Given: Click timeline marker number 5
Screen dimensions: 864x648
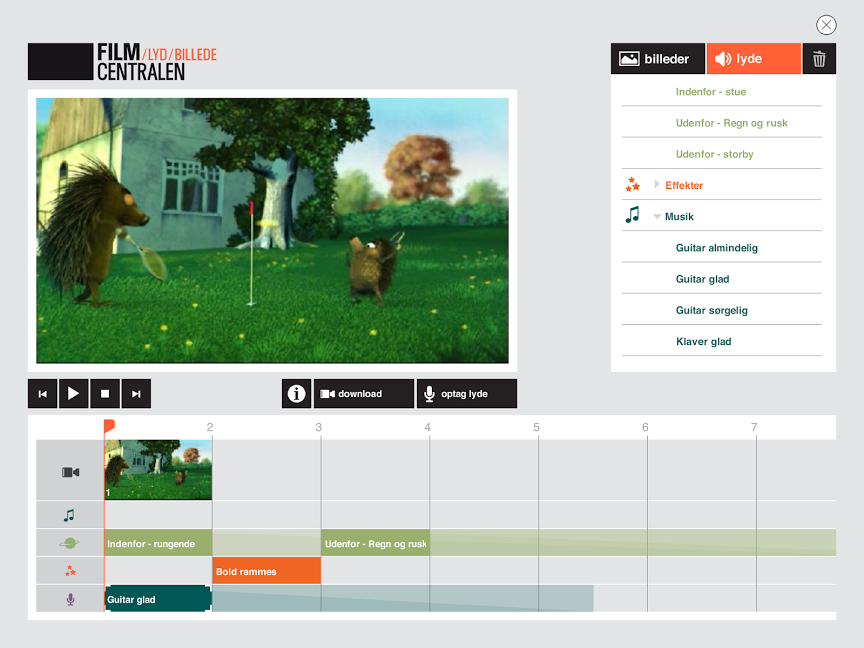Looking at the screenshot, I should click(536, 427).
